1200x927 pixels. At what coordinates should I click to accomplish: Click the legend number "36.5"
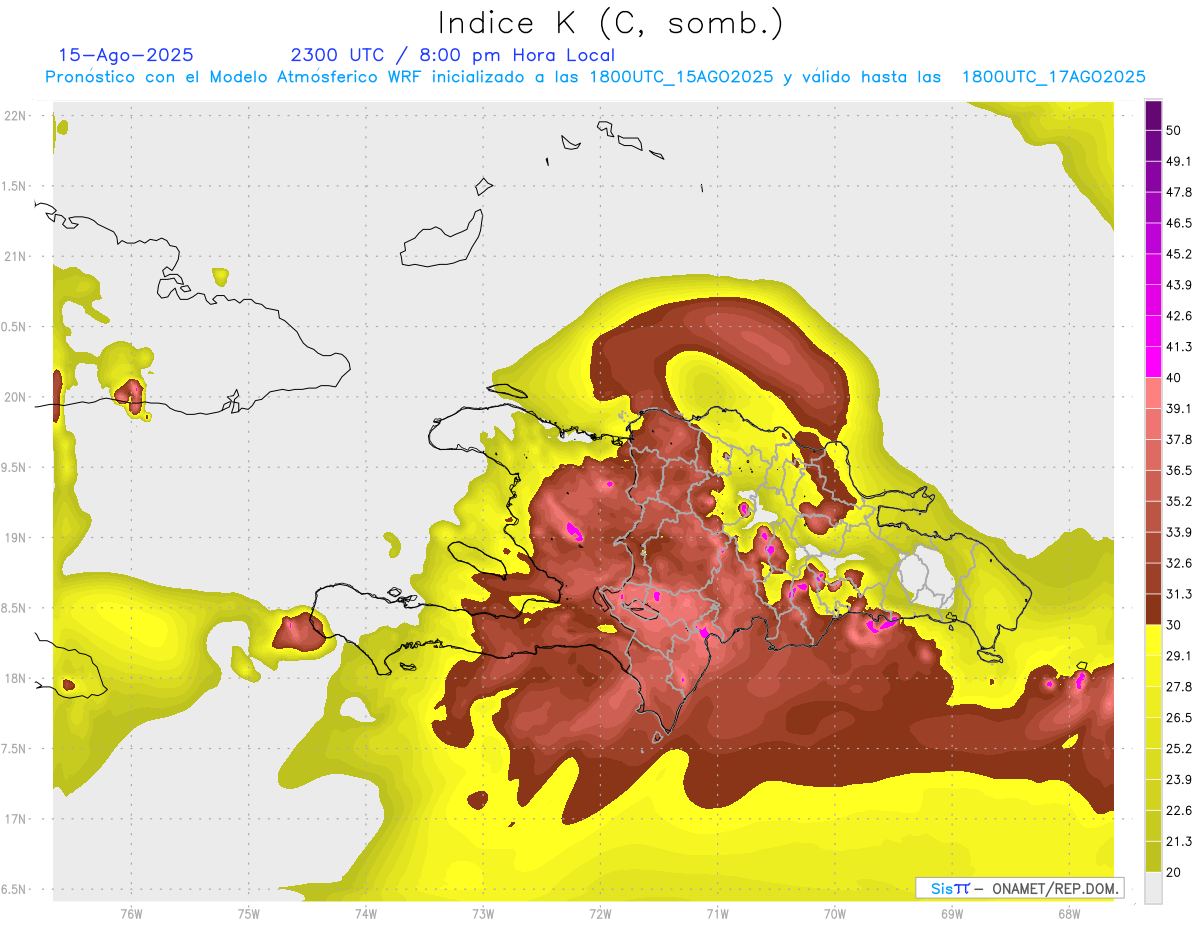(x=1179, y=470)
